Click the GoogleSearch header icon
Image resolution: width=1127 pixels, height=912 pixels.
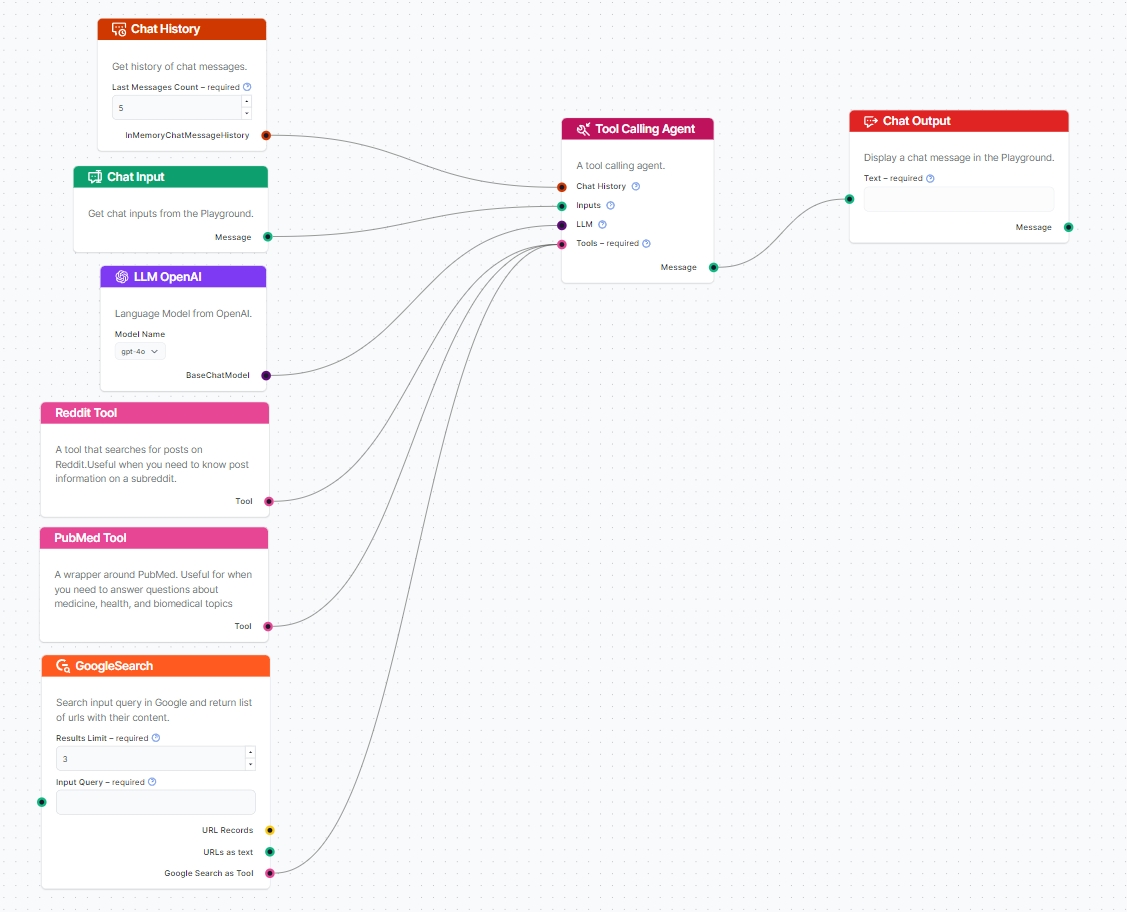click(62, 665)
